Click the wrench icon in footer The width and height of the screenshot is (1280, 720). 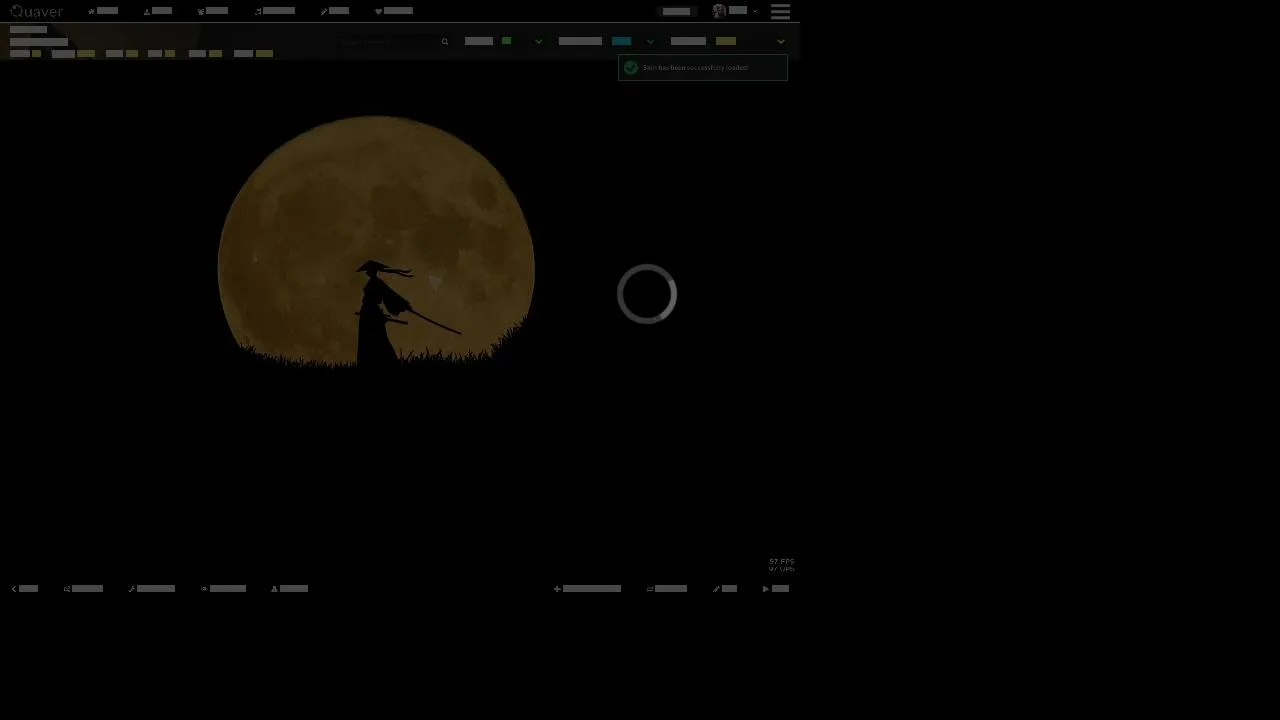click(x=132, y=589)
